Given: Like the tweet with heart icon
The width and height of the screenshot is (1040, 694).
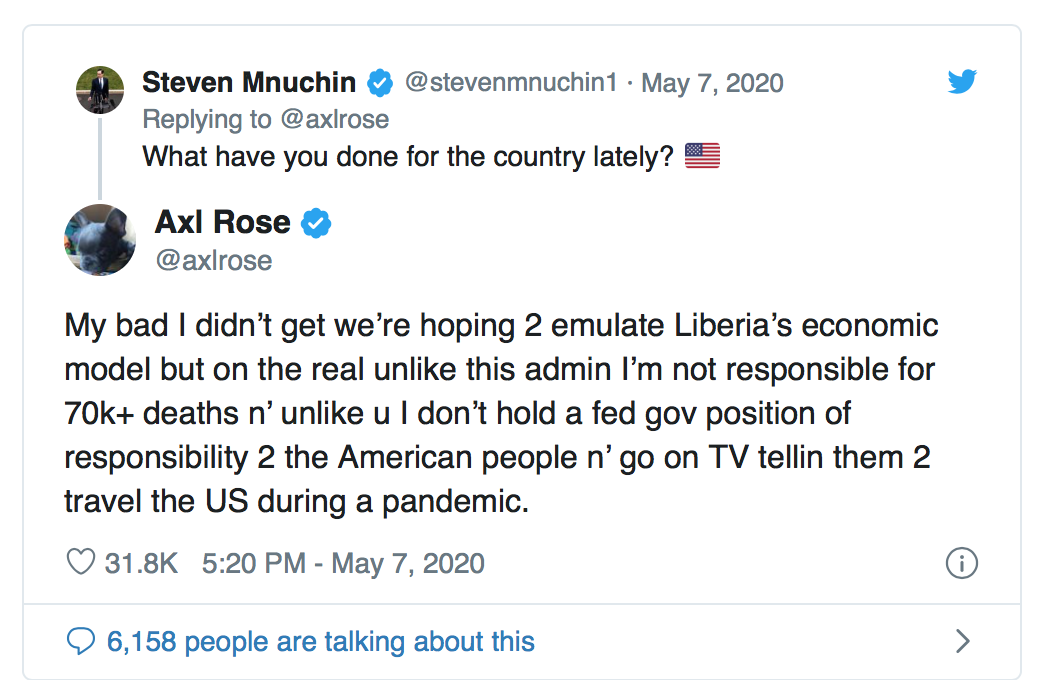Looking at the screenshot, I should 80,563.
